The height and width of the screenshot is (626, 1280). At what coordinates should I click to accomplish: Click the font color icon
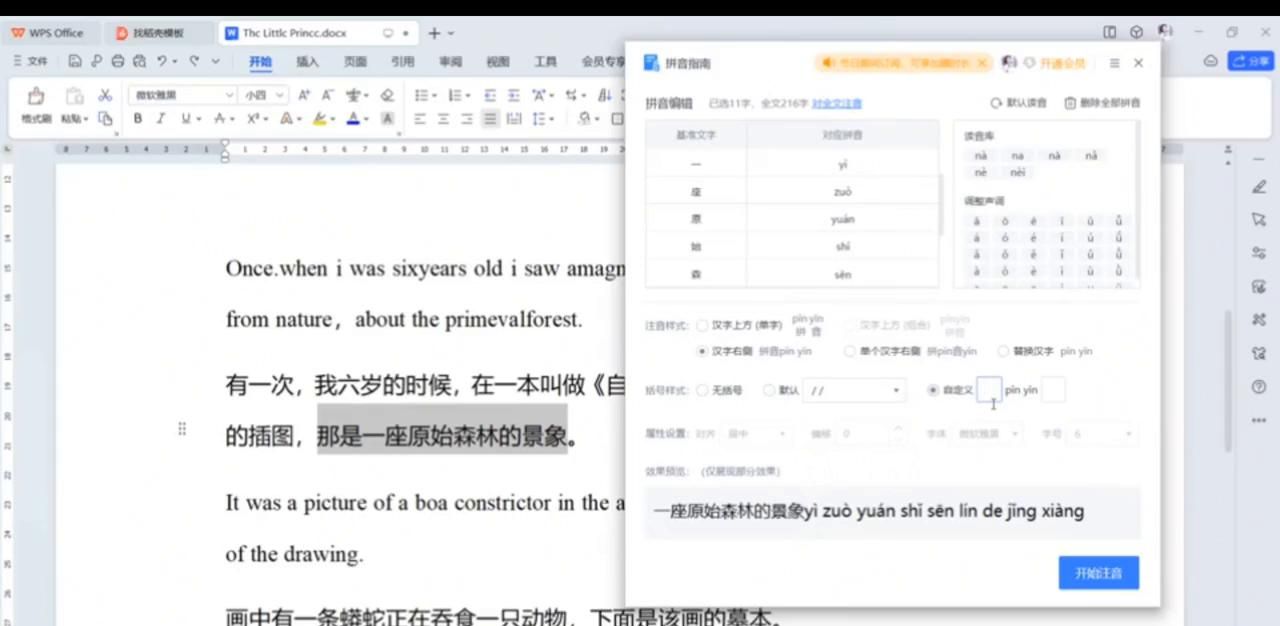point(352,118)
